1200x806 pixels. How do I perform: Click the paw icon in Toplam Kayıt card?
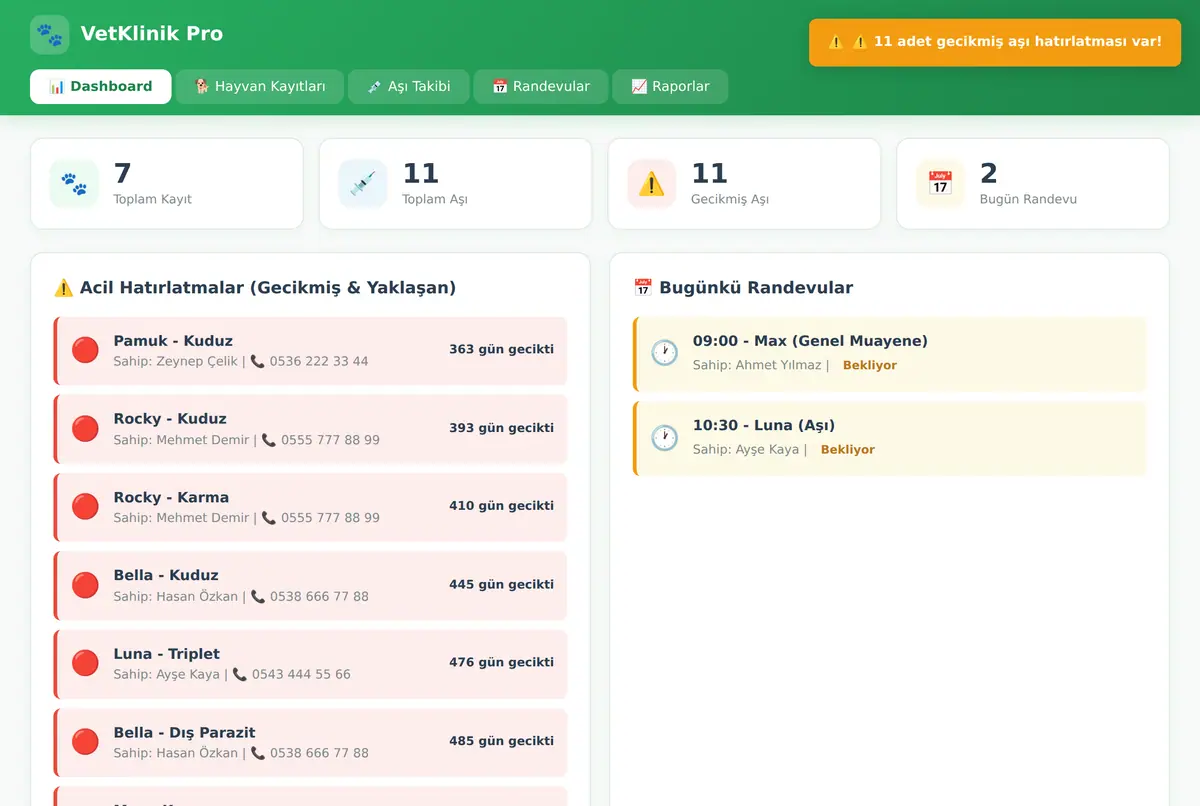[74, 184]
